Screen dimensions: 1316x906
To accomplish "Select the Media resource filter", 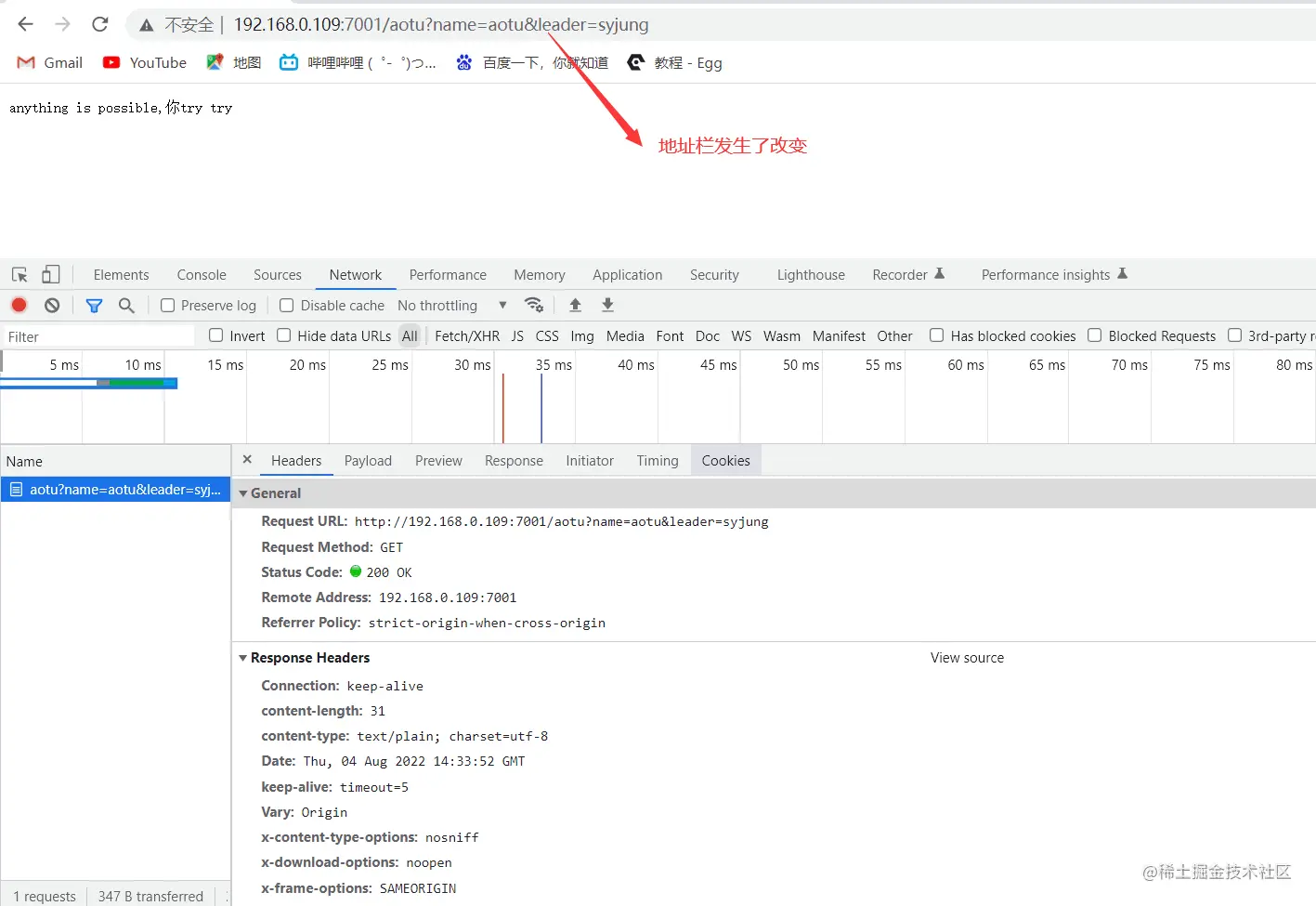I will (x=625, y=336).
